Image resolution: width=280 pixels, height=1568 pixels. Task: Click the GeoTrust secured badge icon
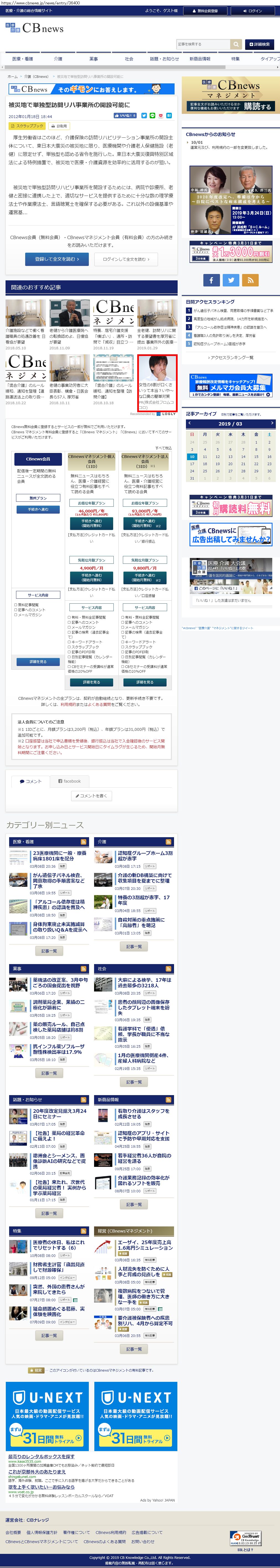[x=245, y=1538]
